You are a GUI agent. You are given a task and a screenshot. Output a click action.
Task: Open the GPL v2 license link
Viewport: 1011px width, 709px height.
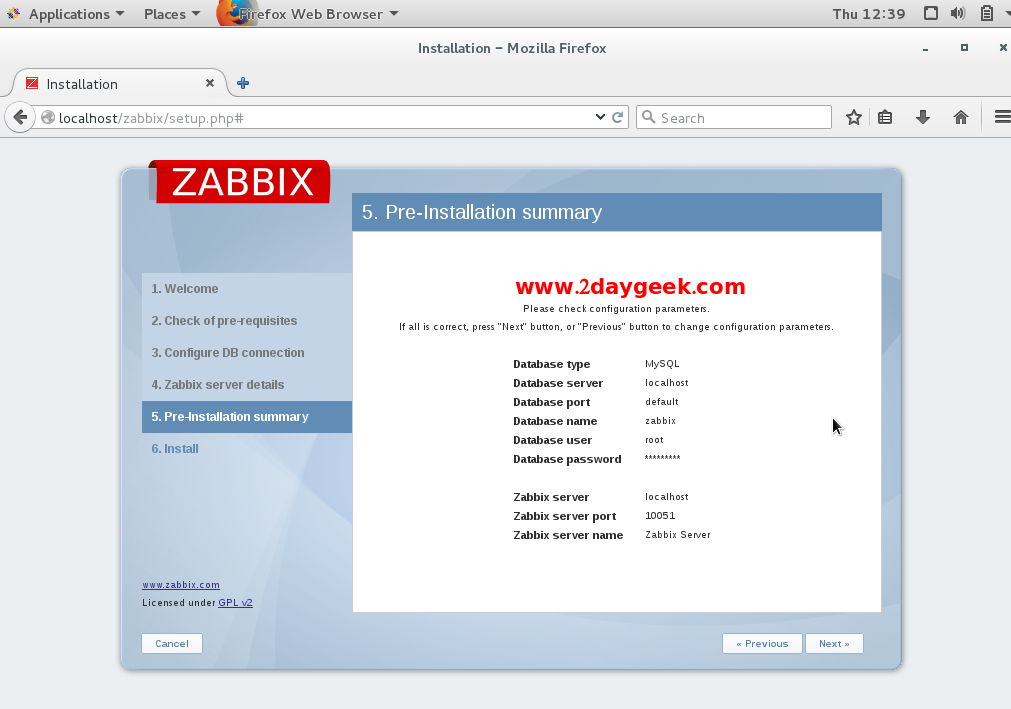235,603
